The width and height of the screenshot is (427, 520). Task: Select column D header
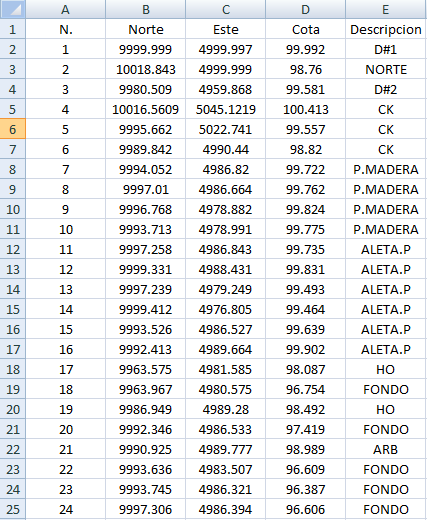[306, 9]
